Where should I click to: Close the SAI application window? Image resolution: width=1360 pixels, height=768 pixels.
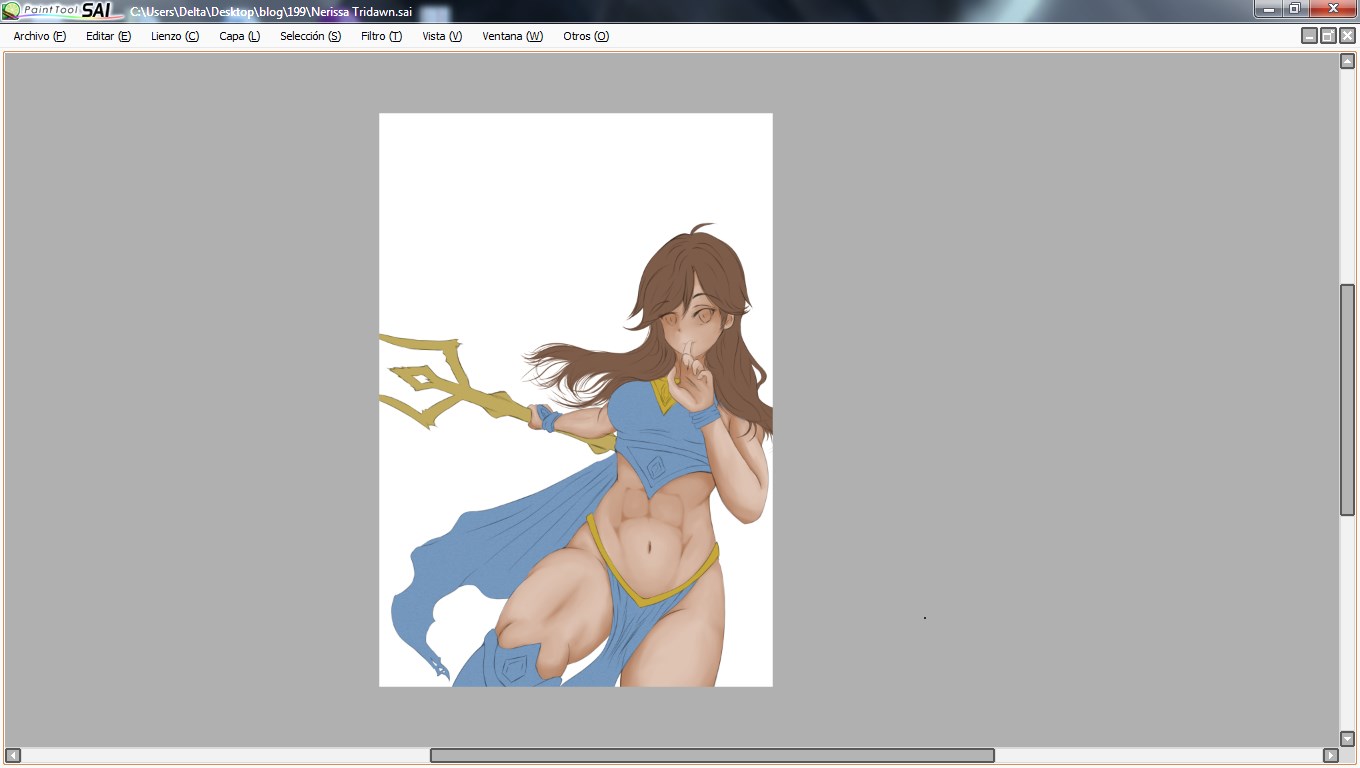click(1333, 8)
